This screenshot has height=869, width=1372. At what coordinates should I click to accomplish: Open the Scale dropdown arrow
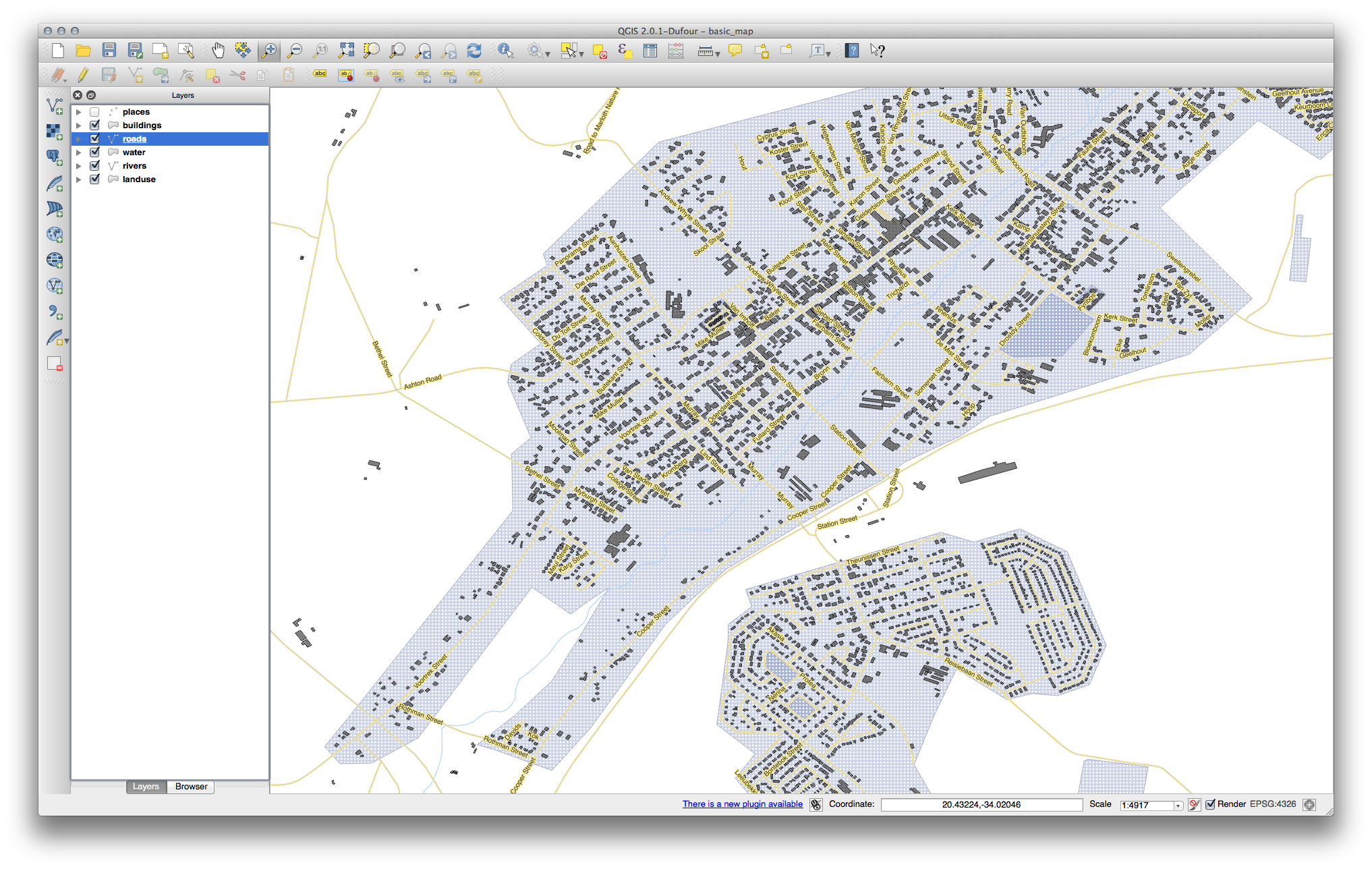click(1178, 806)
